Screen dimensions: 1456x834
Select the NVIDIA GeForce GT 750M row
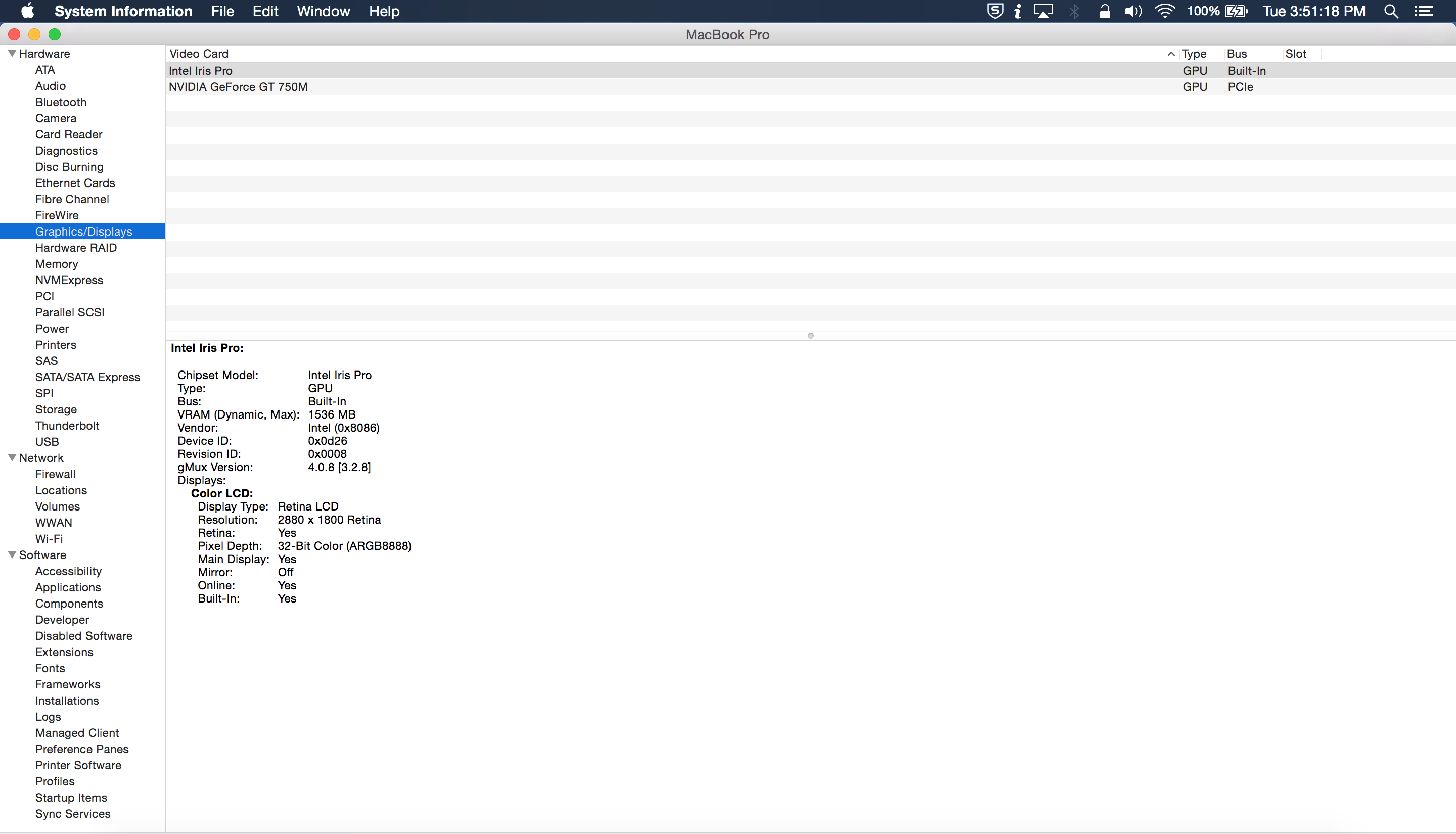(810, 86)
